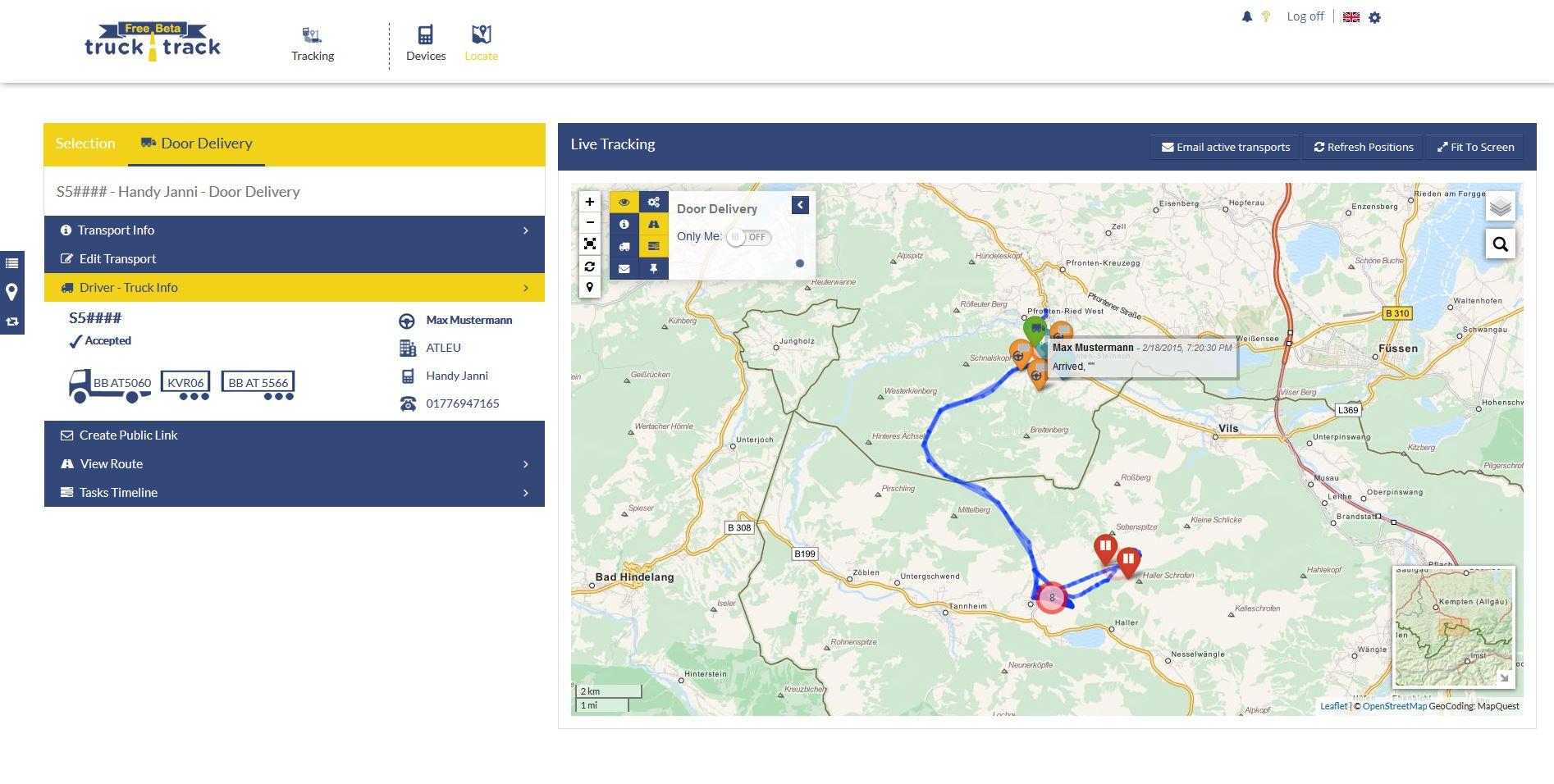Click the map refresh arrows control

(x=589, y=267)
